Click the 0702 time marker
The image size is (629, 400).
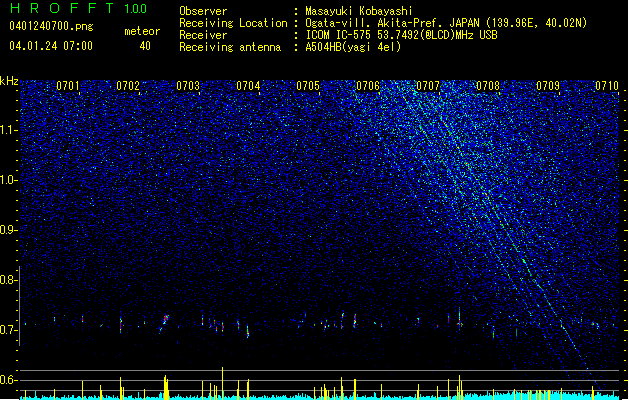pos(128,86)
